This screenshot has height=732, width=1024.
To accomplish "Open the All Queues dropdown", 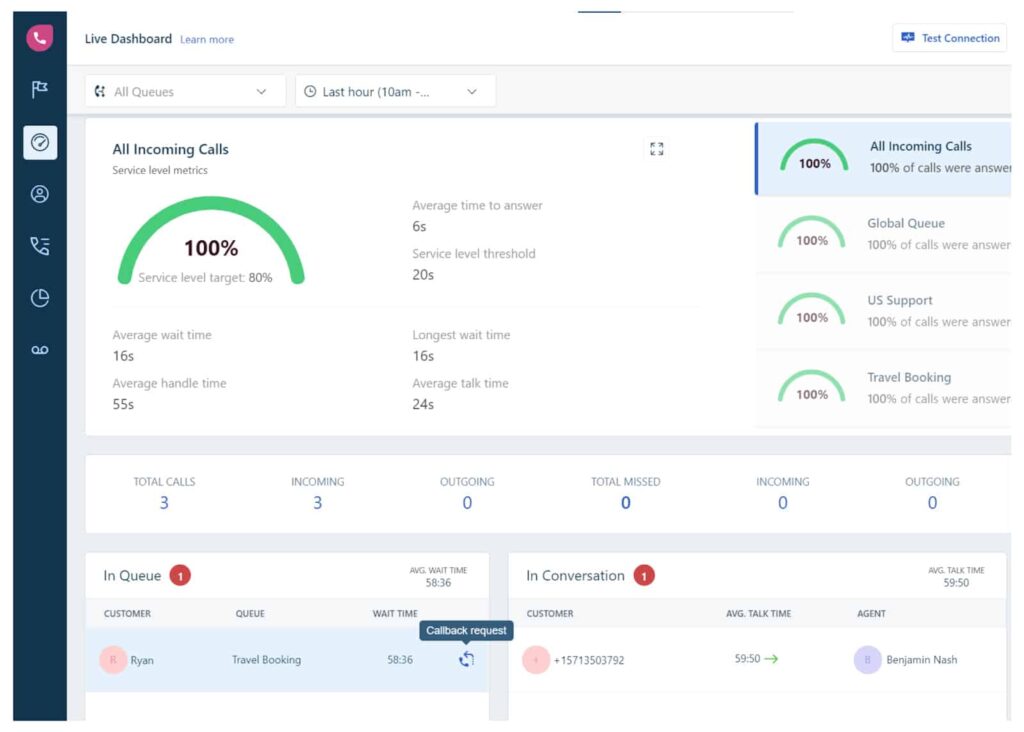I will (x=184, y=90).
